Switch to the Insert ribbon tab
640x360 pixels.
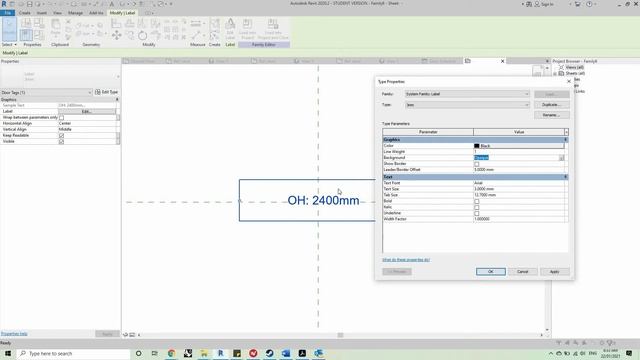point(42,13)
